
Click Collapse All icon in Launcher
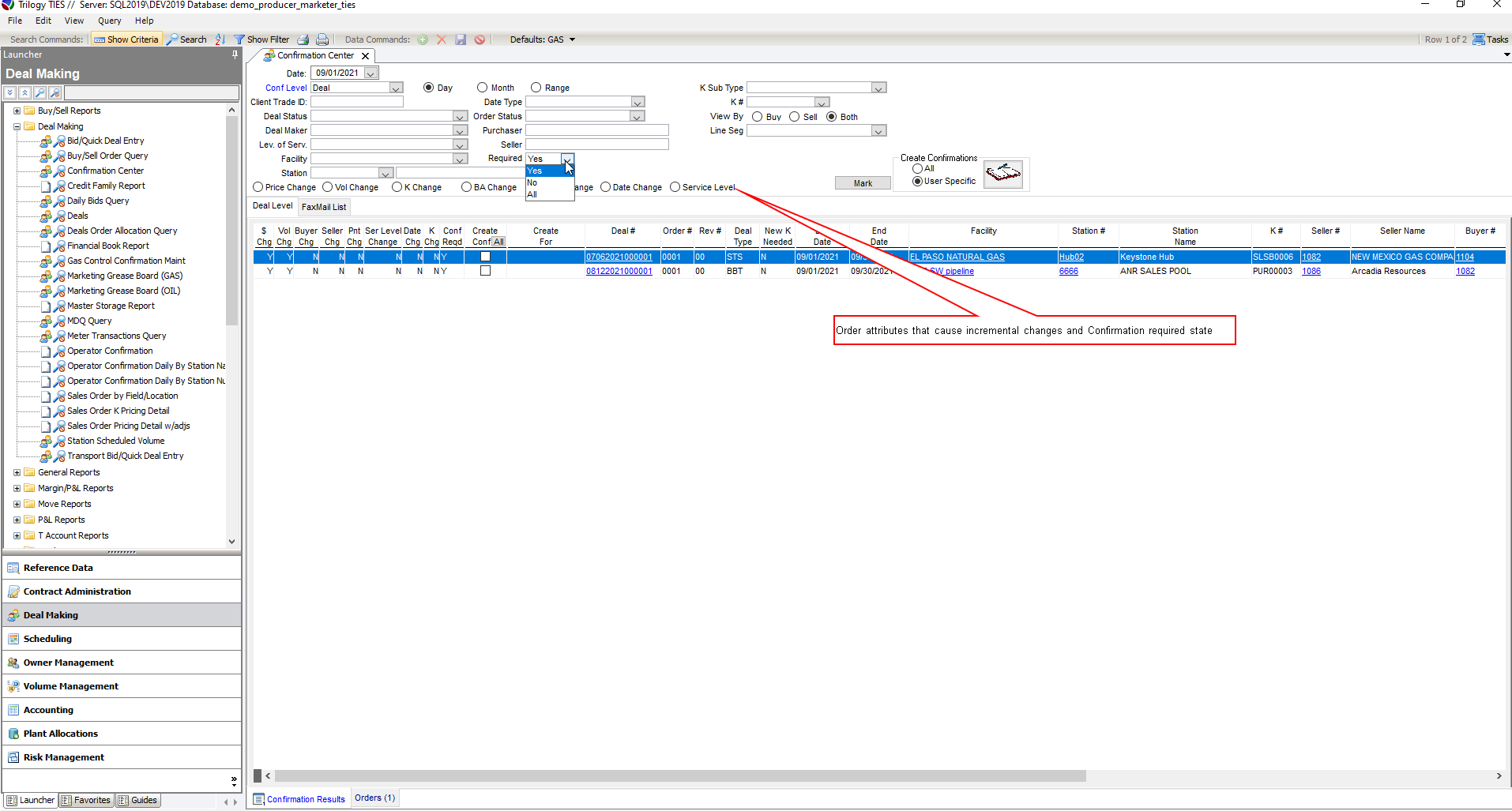(x=24, y=93)
